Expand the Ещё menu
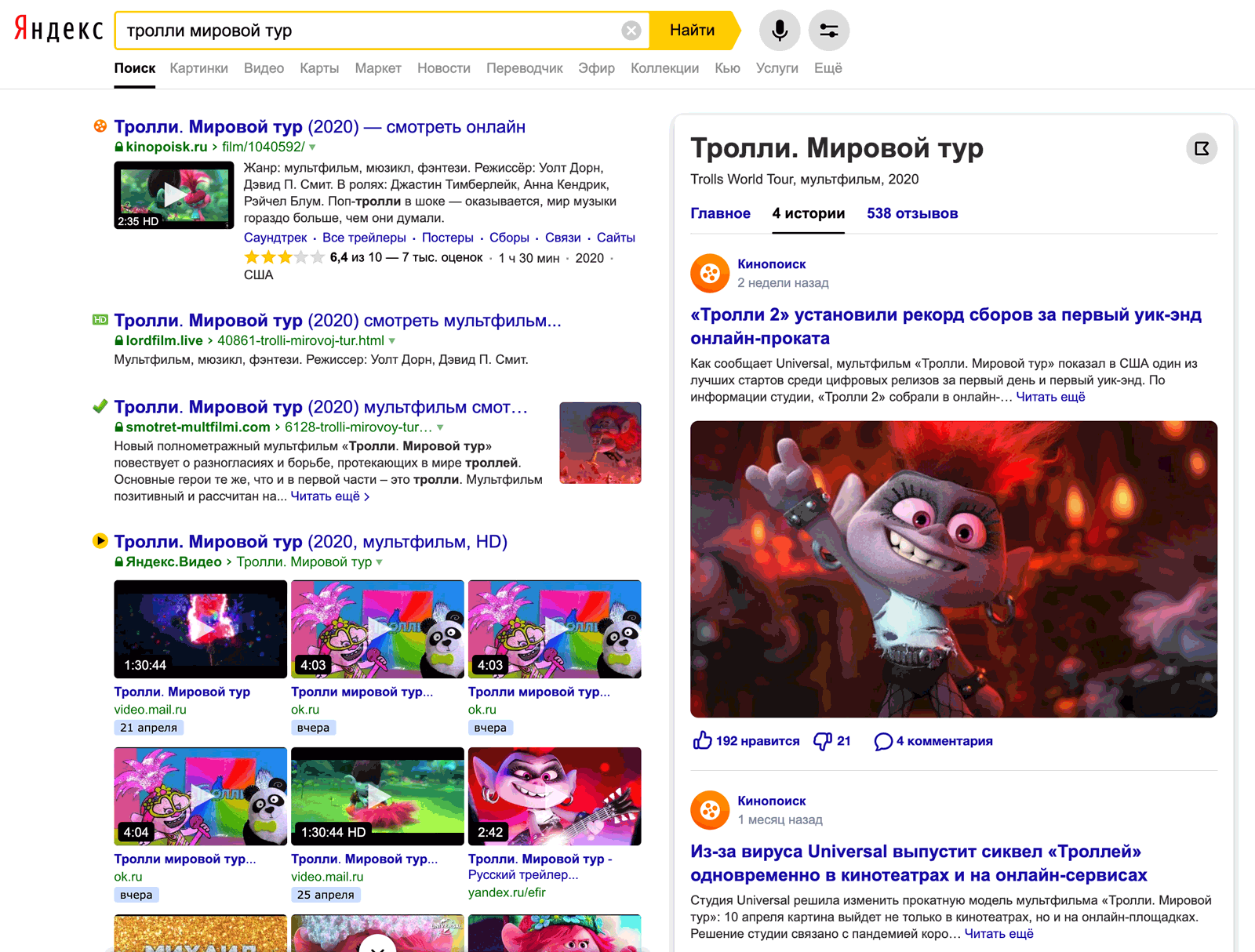This screenshot has height=952, width=1255. (x=828, y=68)
